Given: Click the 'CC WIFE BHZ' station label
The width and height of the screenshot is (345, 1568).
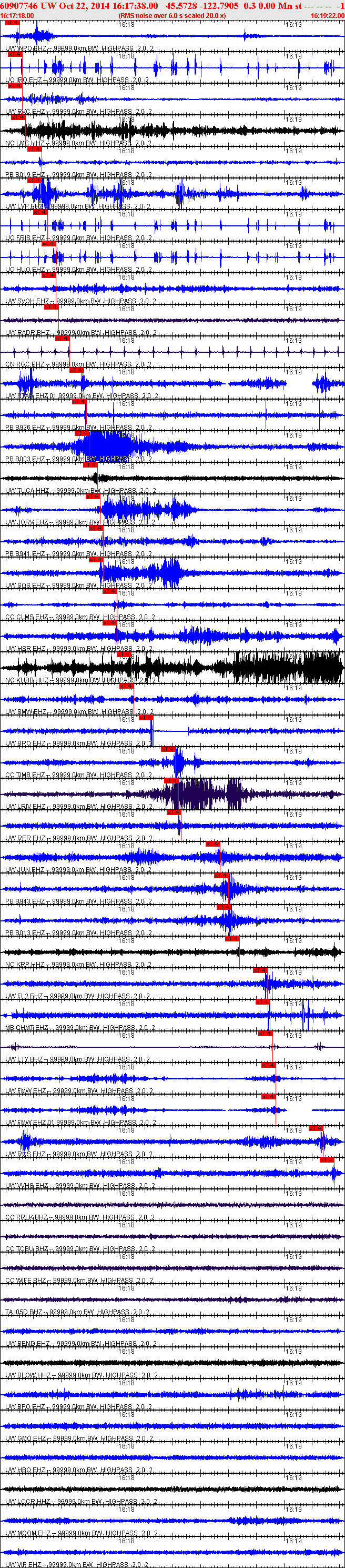Looking at the screenshot, I should pos(26,1281).
